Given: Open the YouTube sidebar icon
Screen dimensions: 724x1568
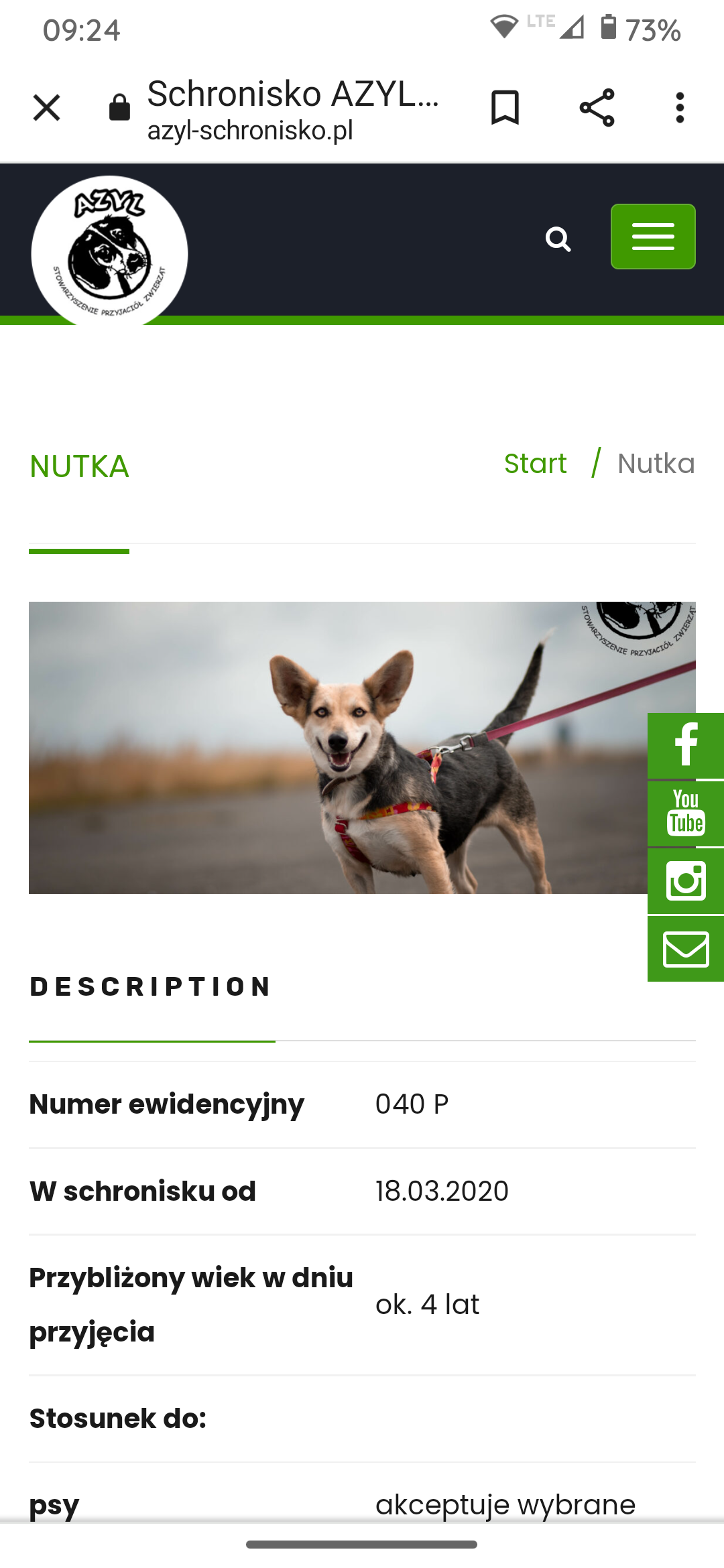Looking at the screenshot, I should 686,813.
